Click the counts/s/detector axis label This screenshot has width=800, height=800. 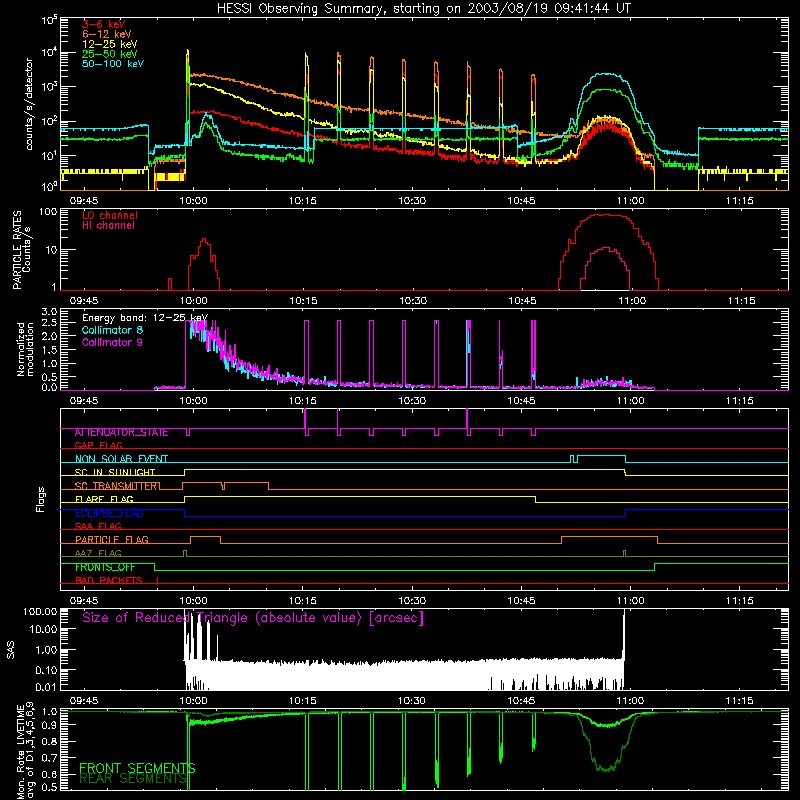coord(29,104)
